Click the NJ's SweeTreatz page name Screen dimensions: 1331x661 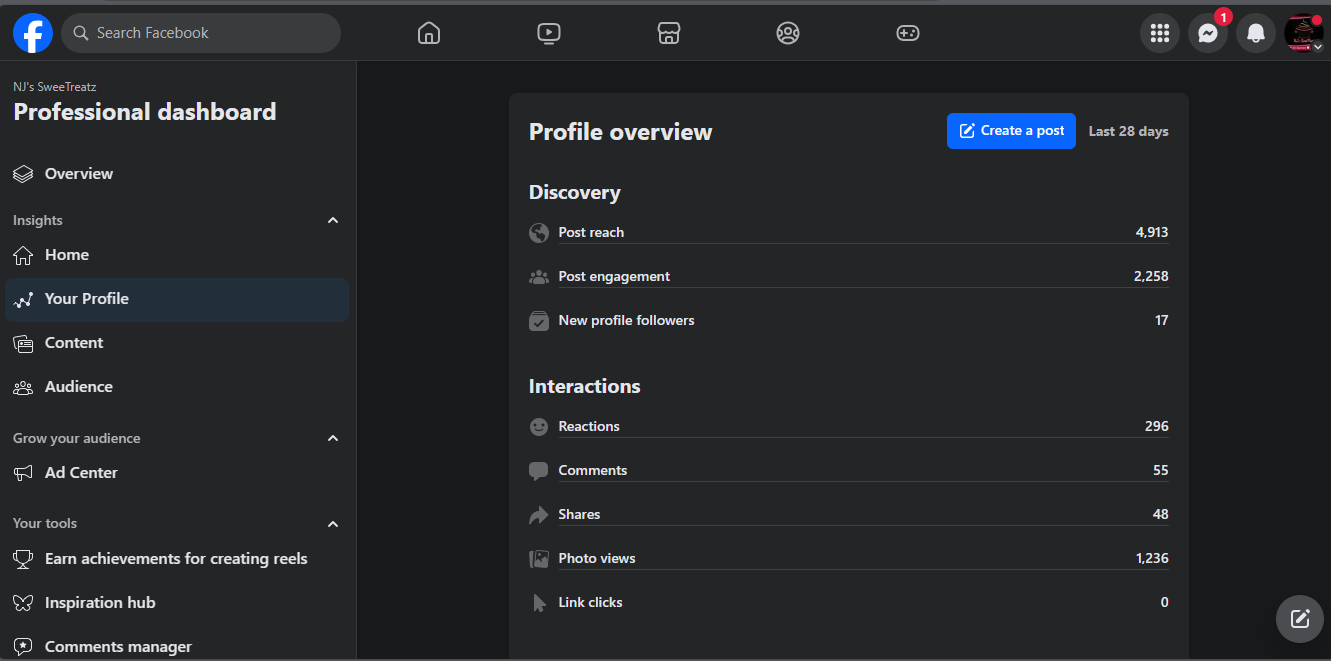click(x=55, y=87)
